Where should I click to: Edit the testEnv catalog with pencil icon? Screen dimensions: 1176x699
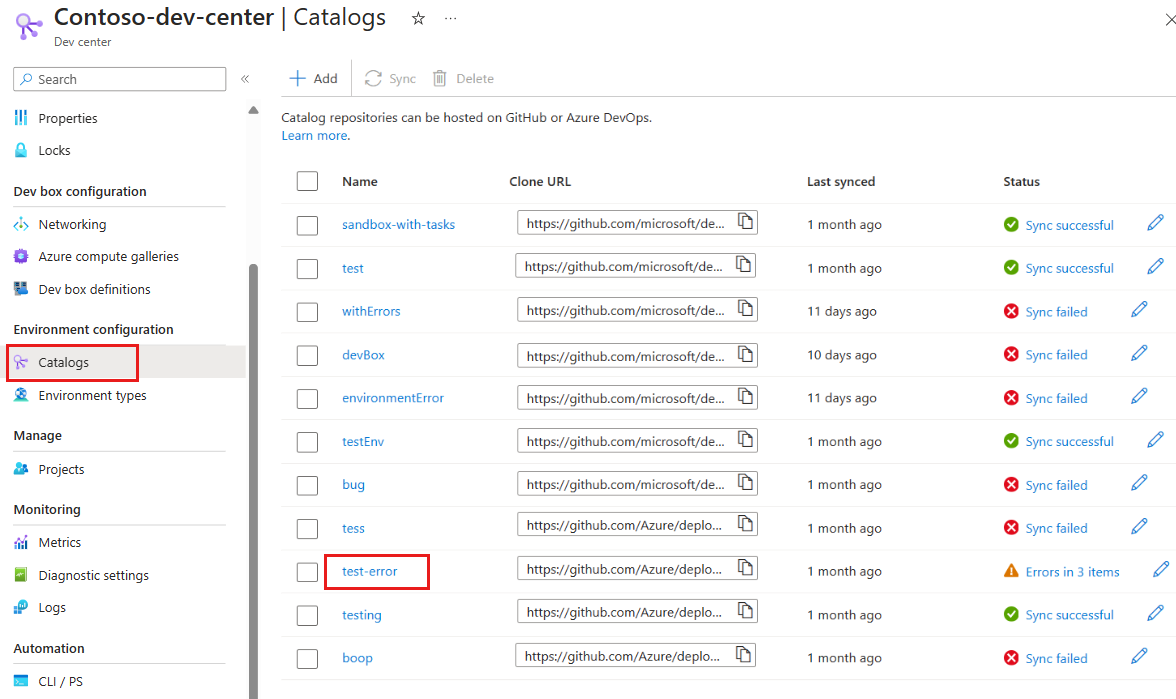pos(1156,440)
